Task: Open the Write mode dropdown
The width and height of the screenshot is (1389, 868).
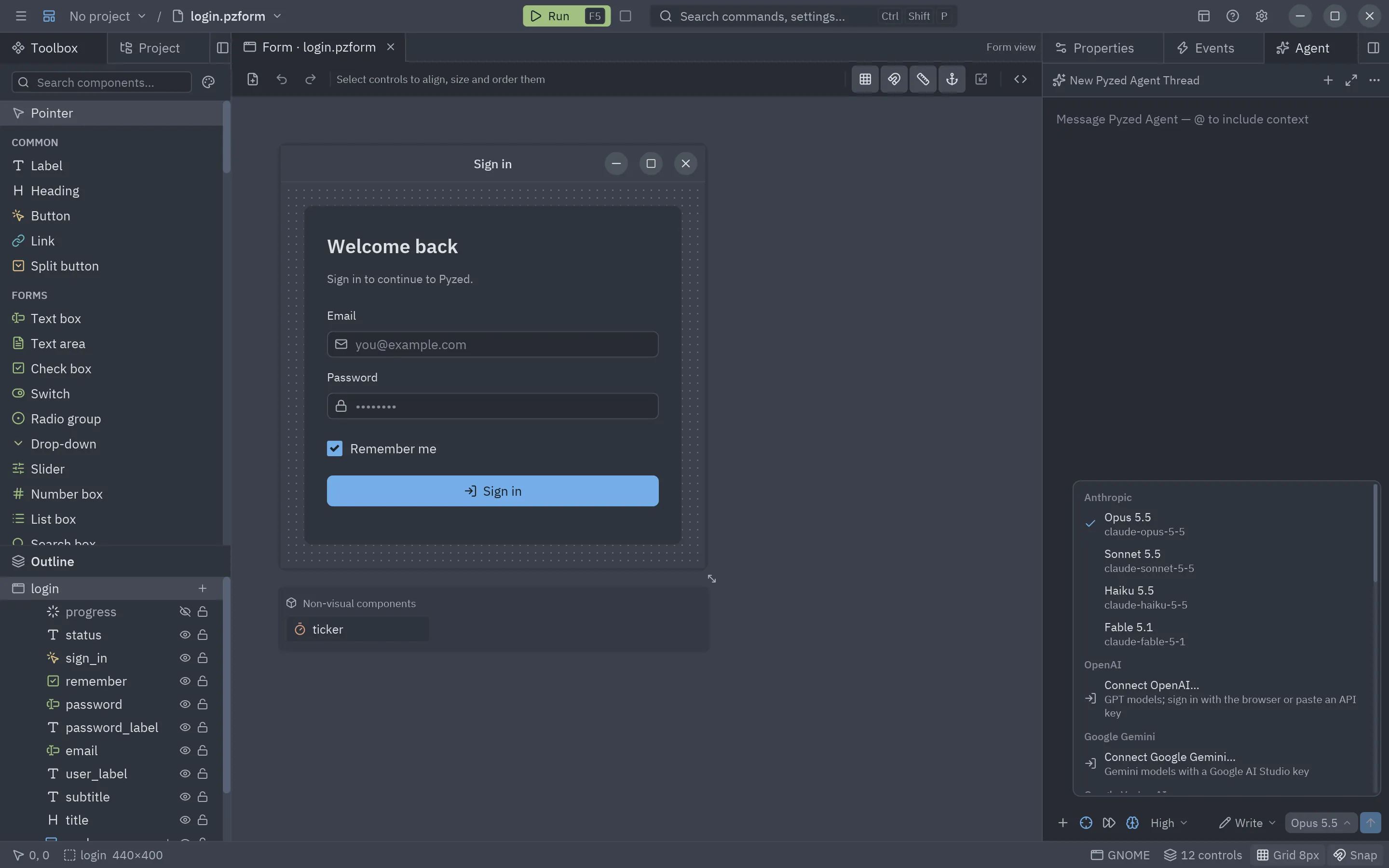Action: coord(1248,823)
